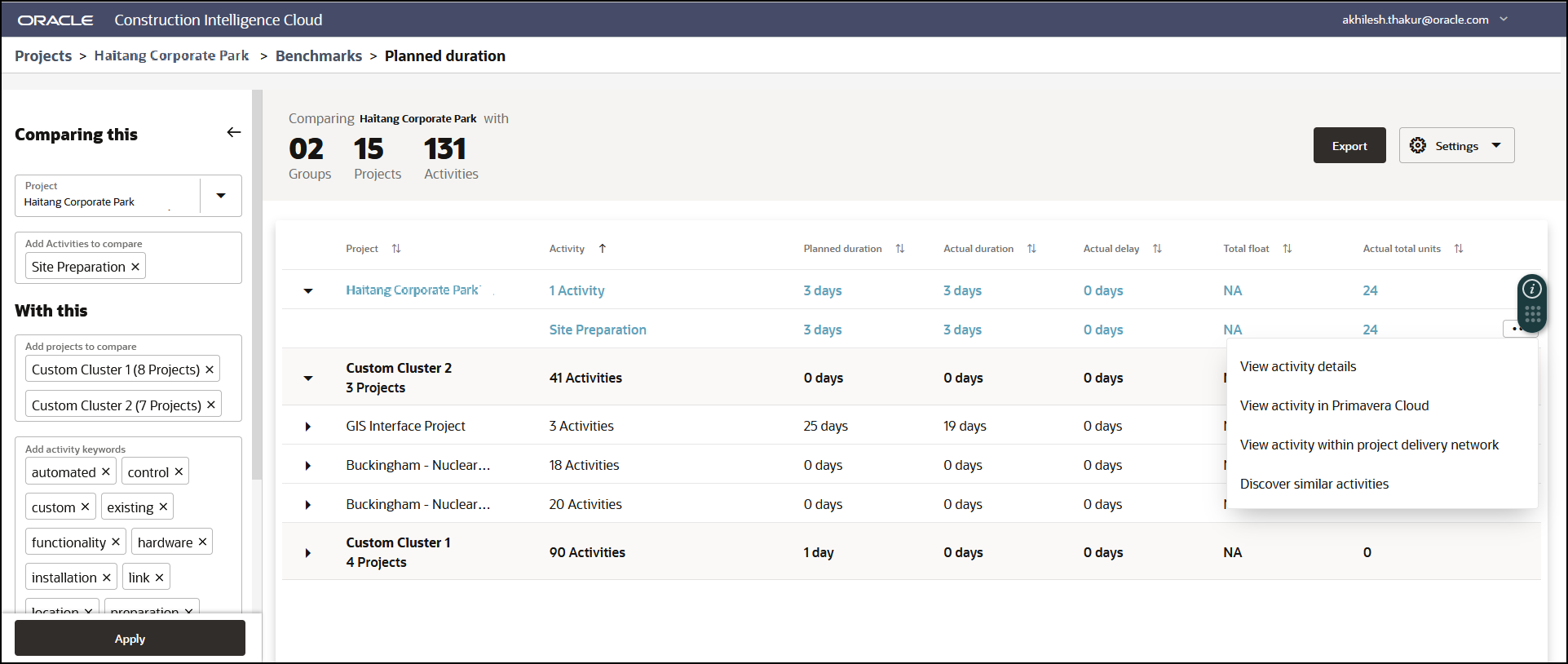Image resolution: width=1568 pixels, height=664 pixels.
Task: Click the 19 days actual duration cell
Action: (x=965, y=426)
